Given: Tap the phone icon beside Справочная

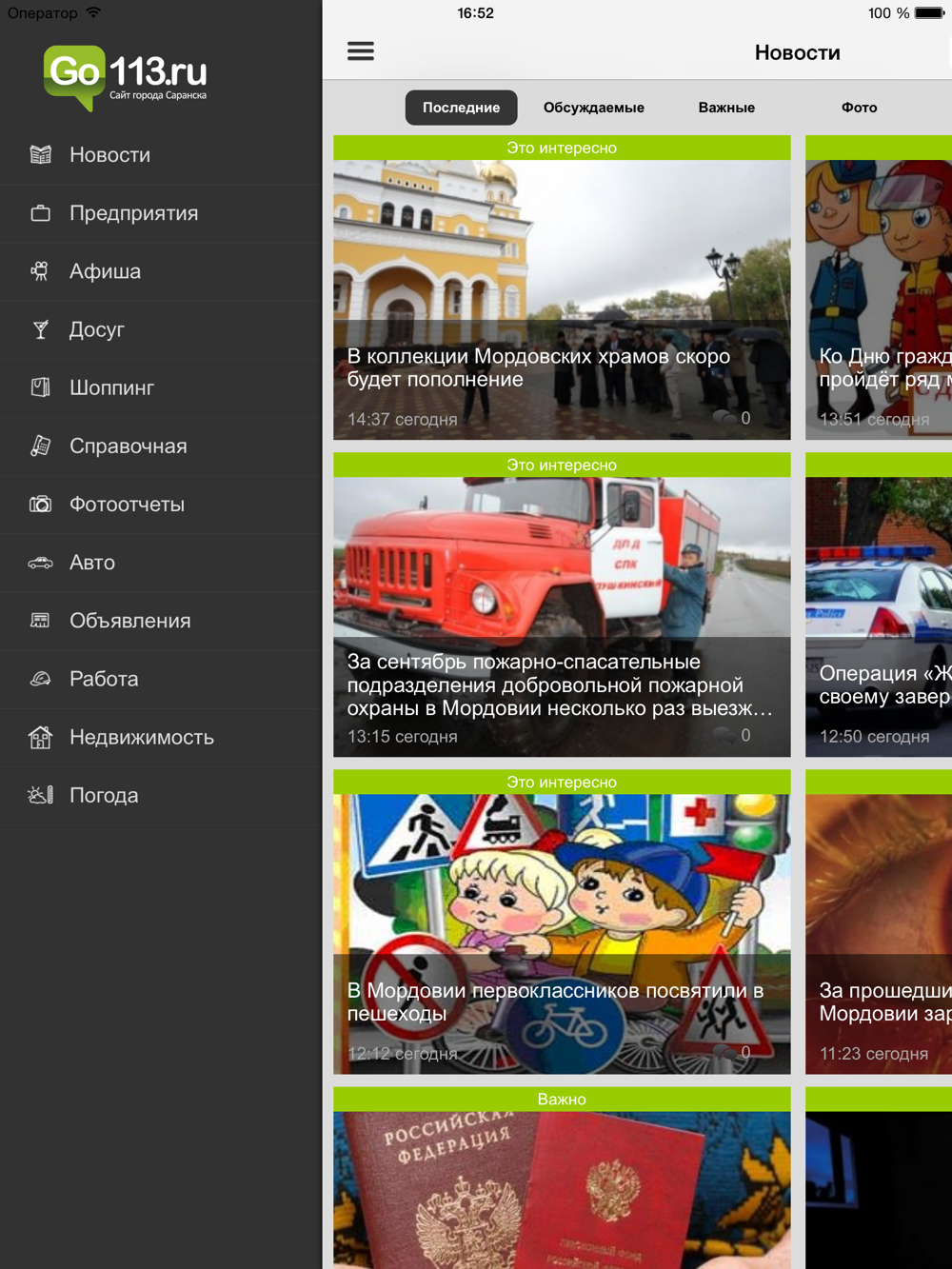Looking at the screenshot, I should pyautogui.click(x=40, y=446).
